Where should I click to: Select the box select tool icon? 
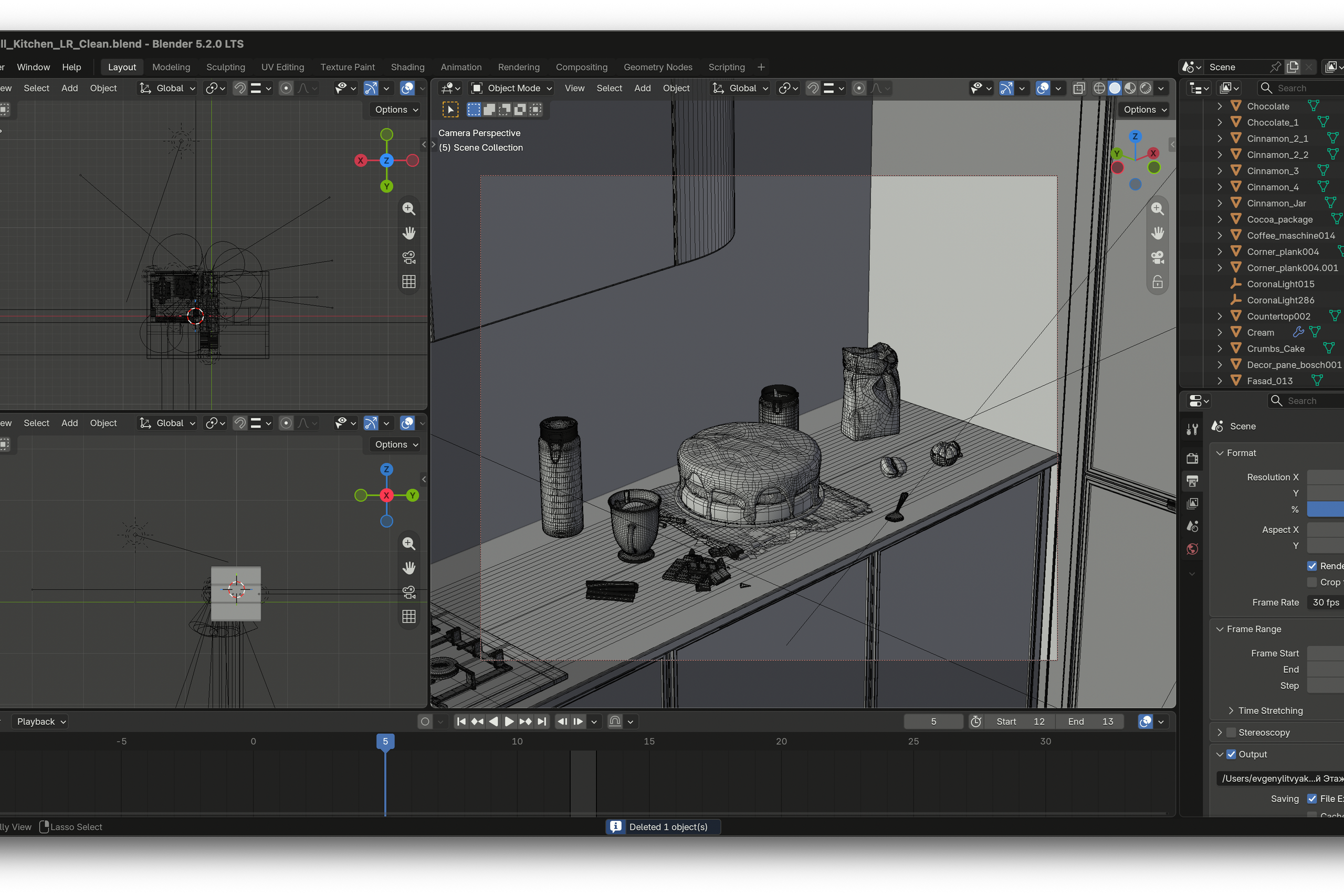[474, 109]
